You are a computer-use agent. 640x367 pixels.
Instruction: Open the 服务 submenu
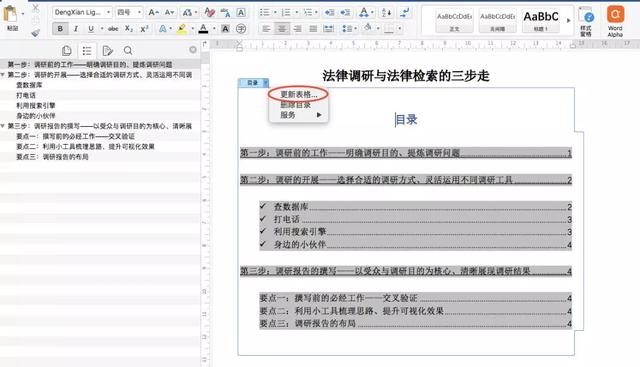click(x=299, y=115)
